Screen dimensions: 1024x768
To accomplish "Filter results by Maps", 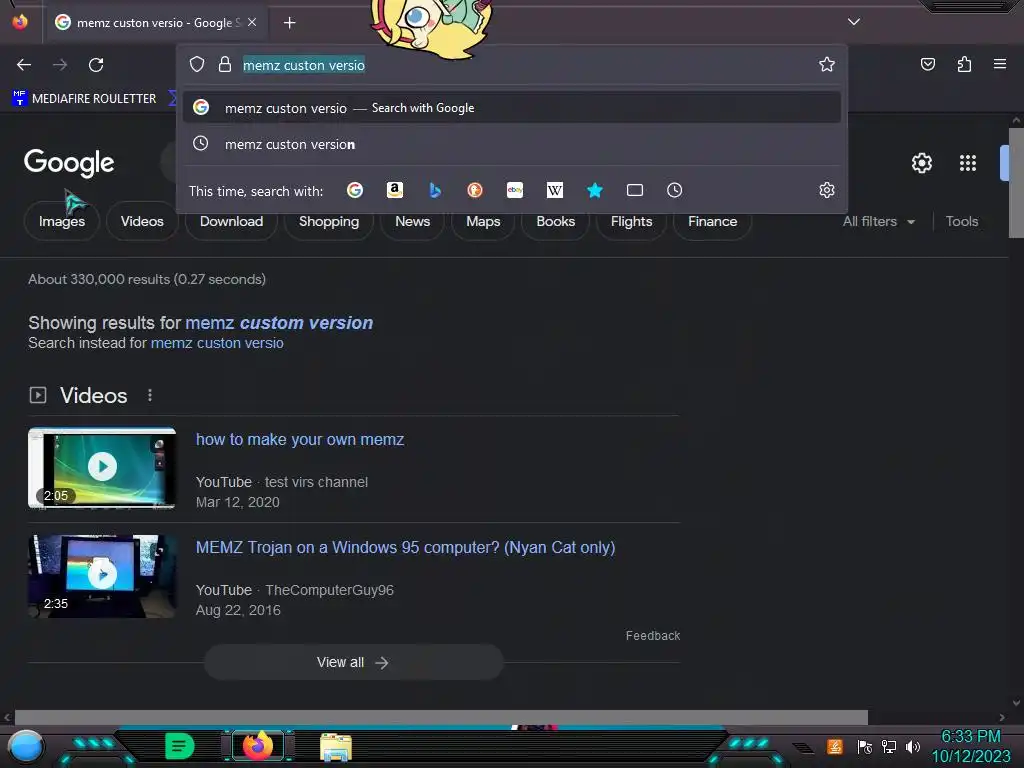I will [x=483, y=221].
